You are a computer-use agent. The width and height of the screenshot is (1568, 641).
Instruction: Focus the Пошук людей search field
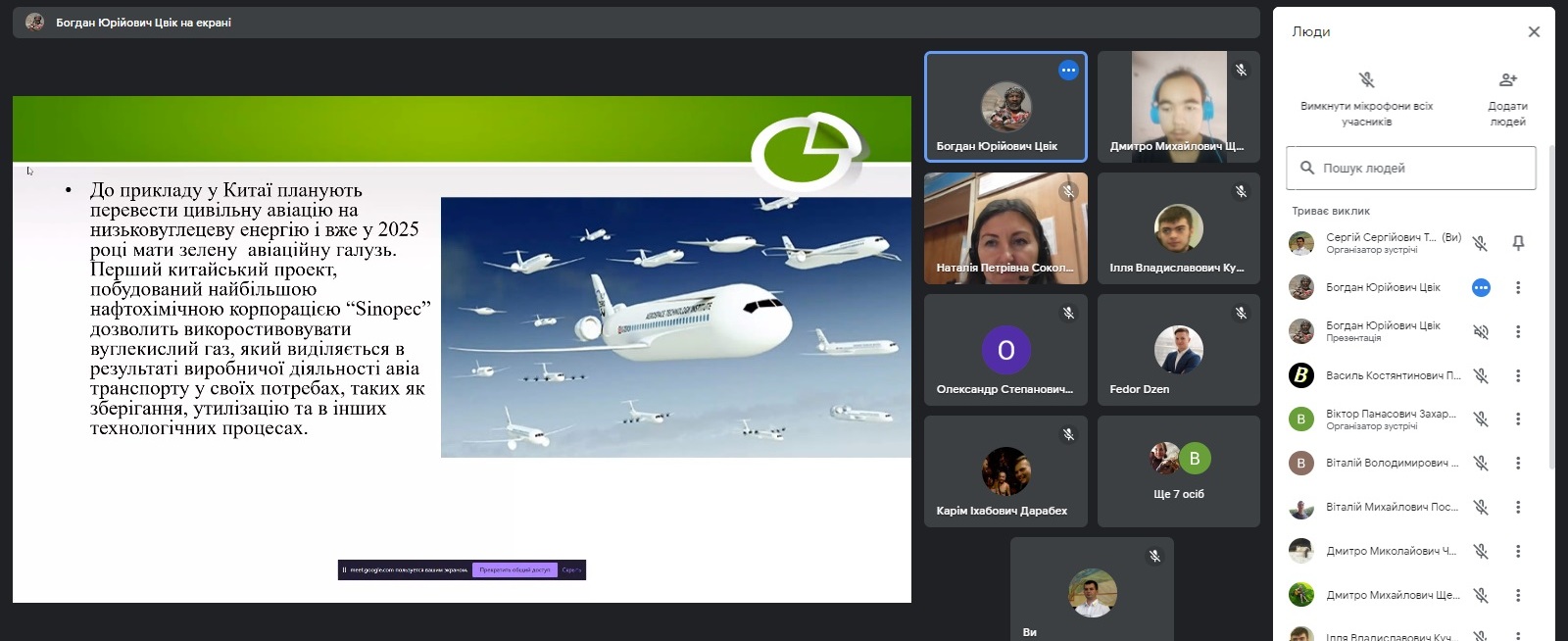pyautogui.click(x=1411, y=169)
